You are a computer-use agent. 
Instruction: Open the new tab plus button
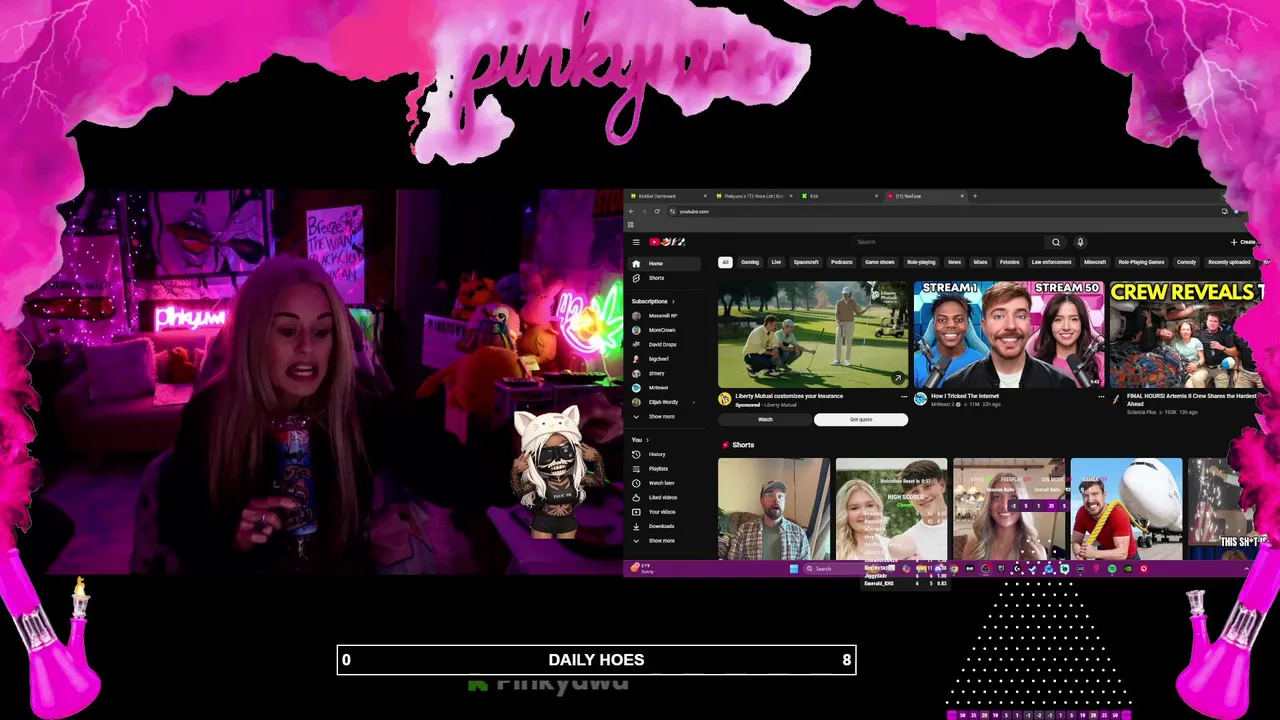[x=975, y=196]
